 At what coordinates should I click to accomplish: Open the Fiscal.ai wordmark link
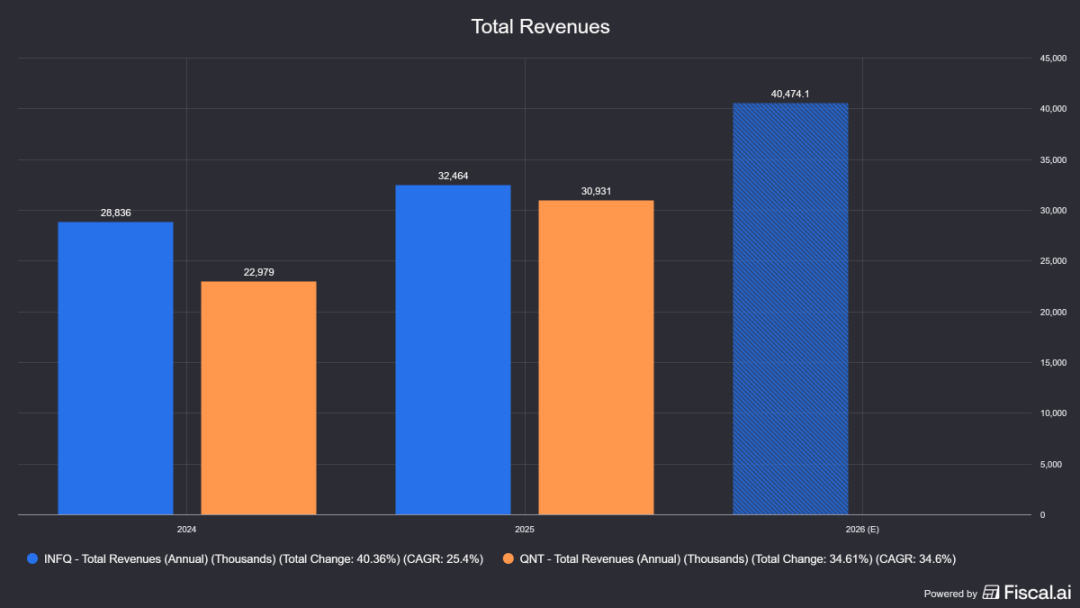coord(1038,592)
